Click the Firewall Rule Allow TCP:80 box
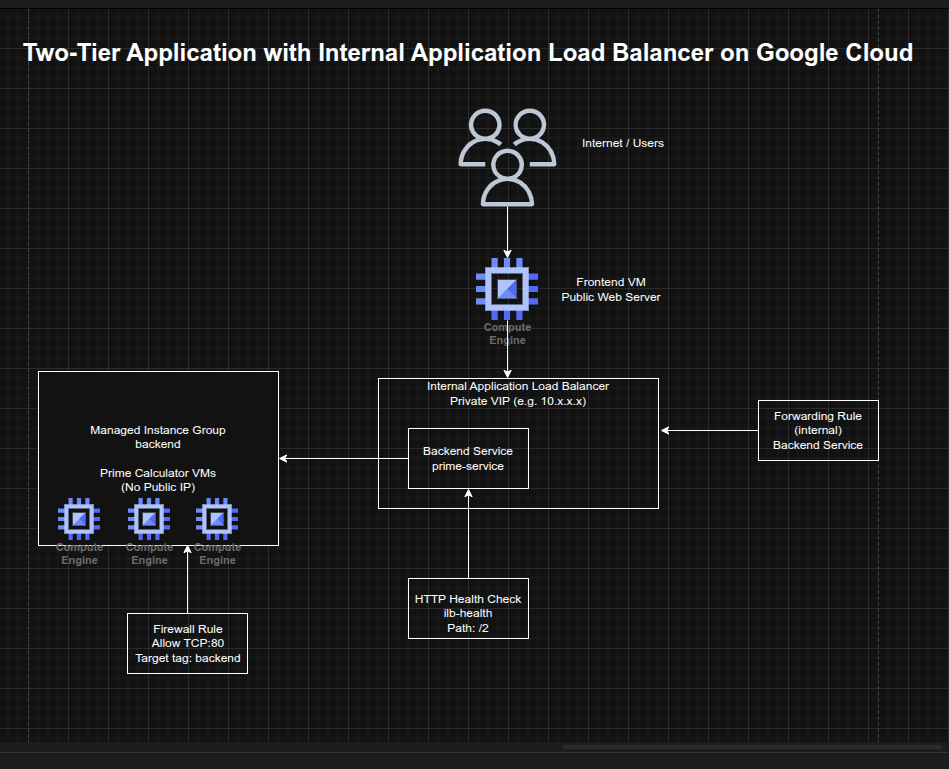 coord(187,643)
